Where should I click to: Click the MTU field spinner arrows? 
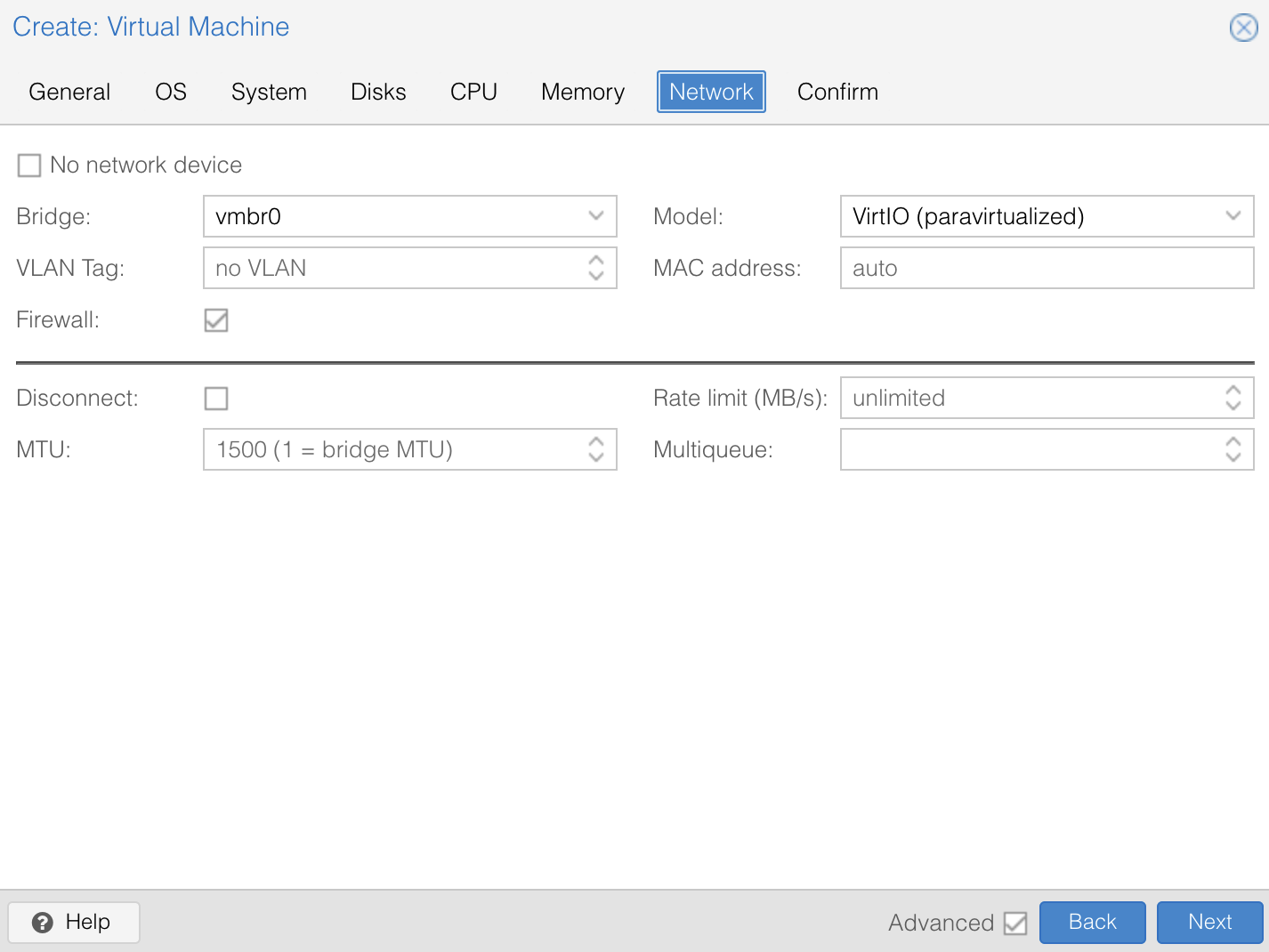595,449
